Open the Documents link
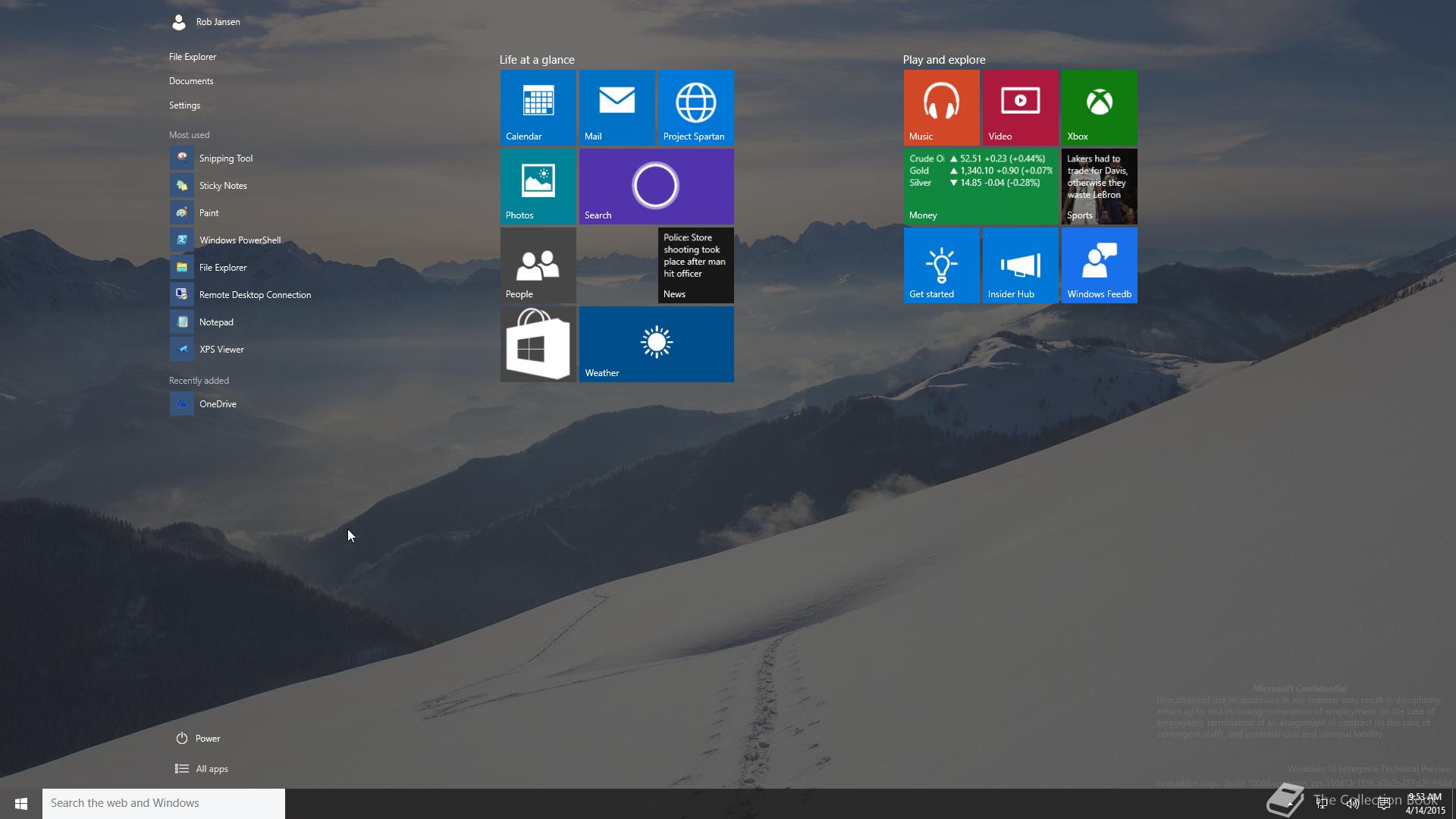1456x819 pixels. point(191,81)
